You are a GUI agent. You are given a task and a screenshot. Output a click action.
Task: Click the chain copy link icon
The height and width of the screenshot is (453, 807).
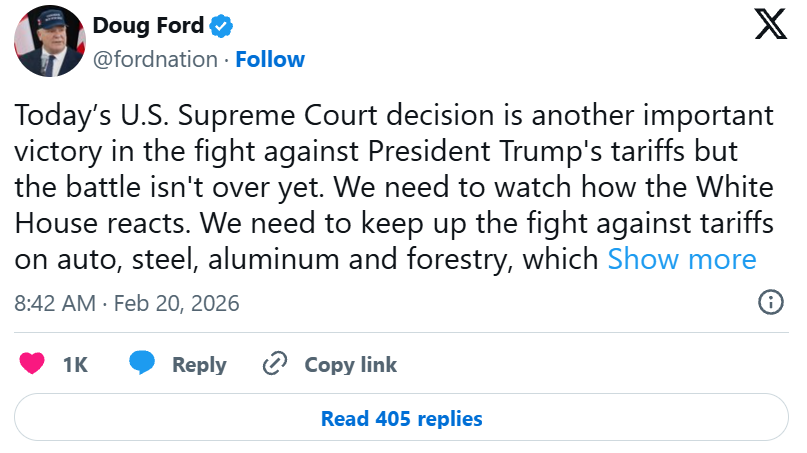(274, 364)
